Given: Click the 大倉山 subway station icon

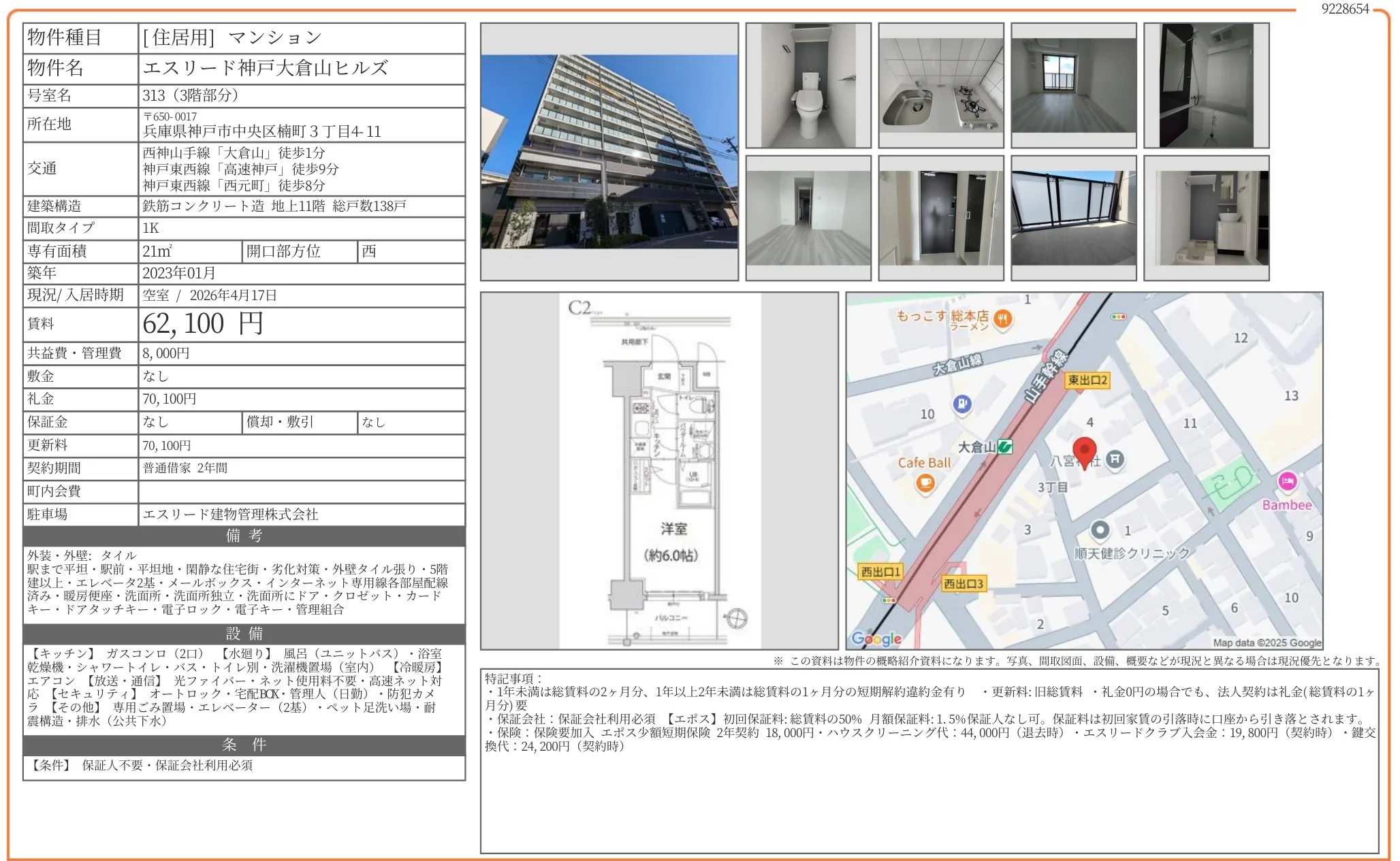Looking at the screenshot, I should pyautogui.click(x=1005, y=447).
